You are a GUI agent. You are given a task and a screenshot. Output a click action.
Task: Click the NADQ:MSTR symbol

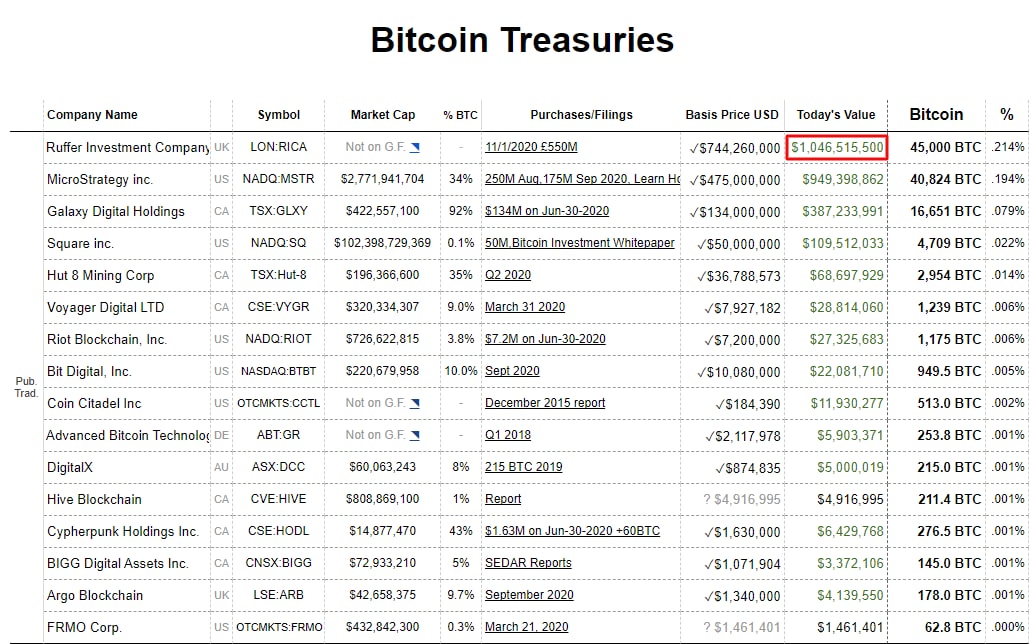279,179
